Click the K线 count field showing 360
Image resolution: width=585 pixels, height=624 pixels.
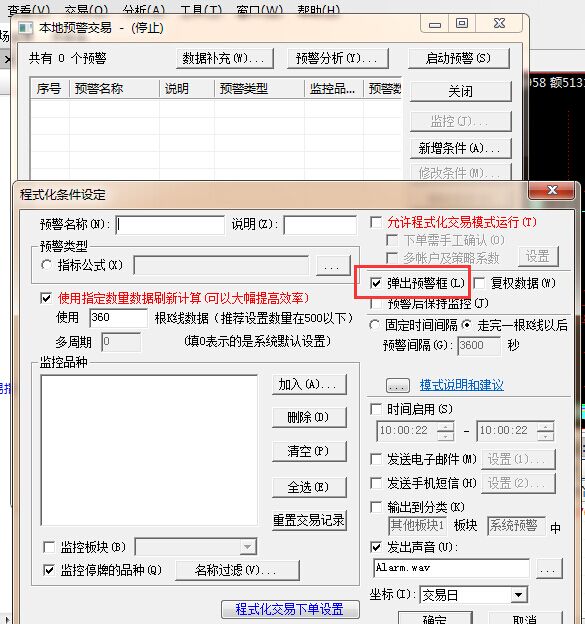118,318
